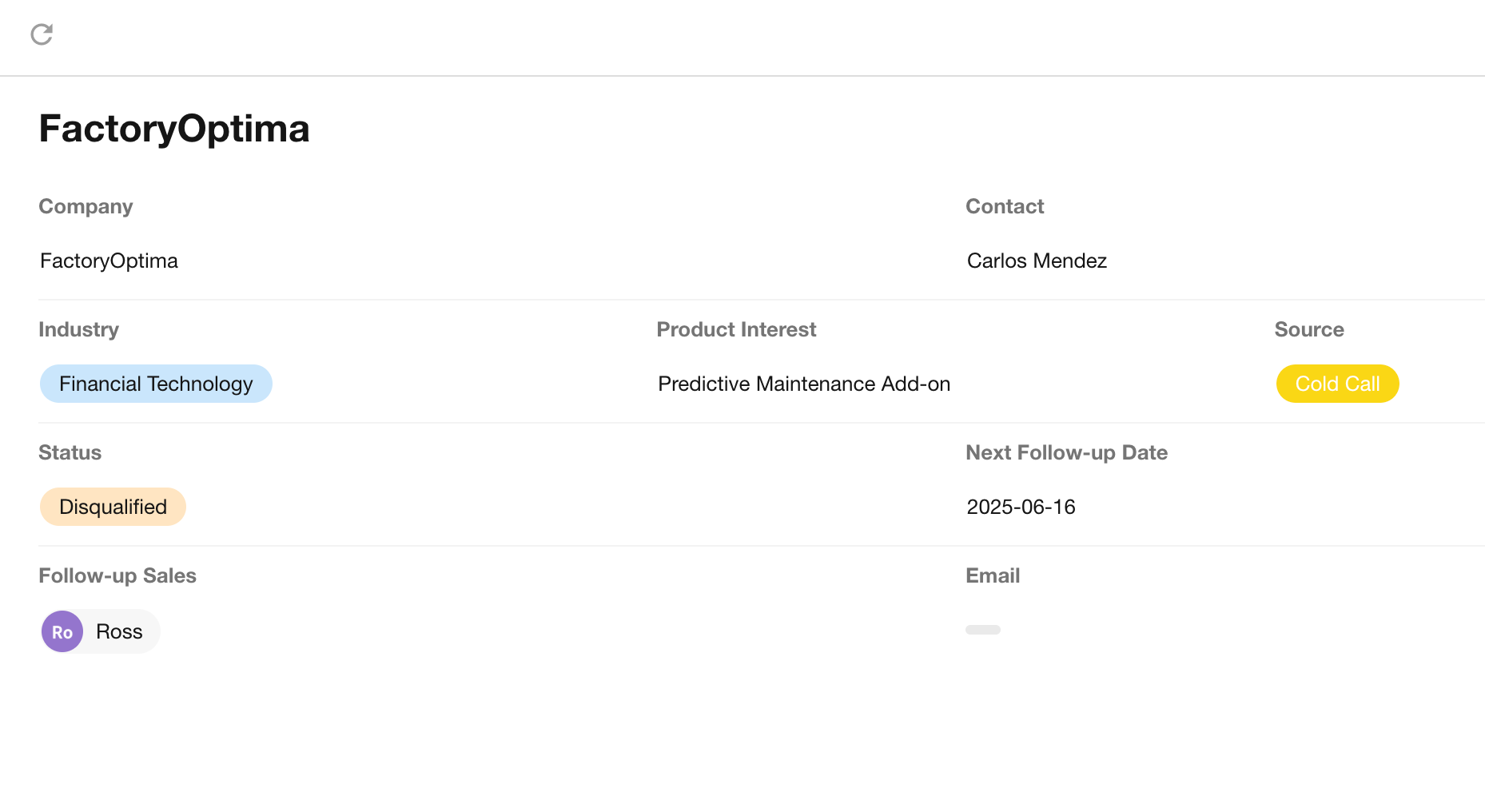
Task: Click the Next Follow-up Date label
Action: tap(1066, 452)
